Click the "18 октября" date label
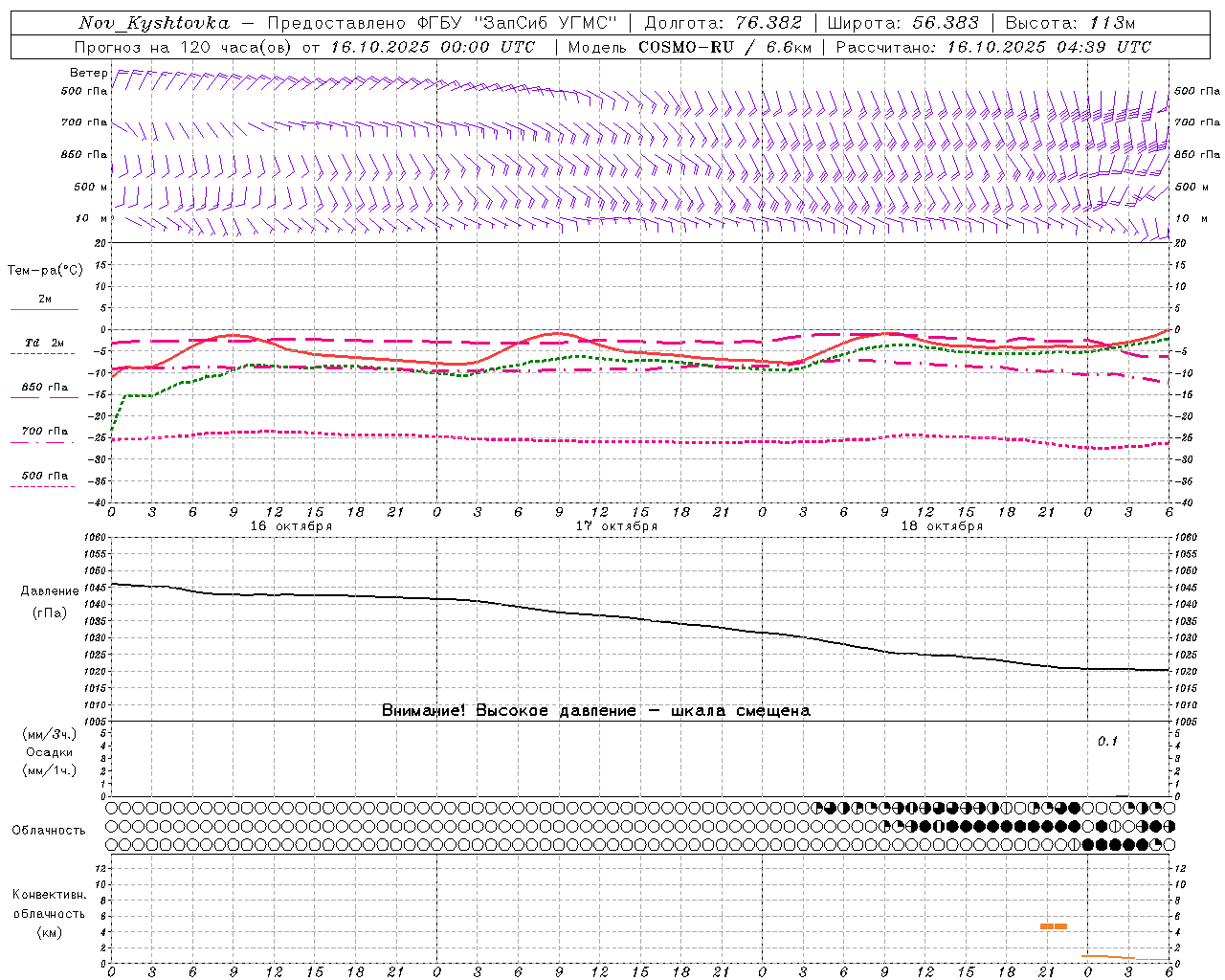Screen dimensions: 1225x980 pyautogui.click(x=942, y=526)
